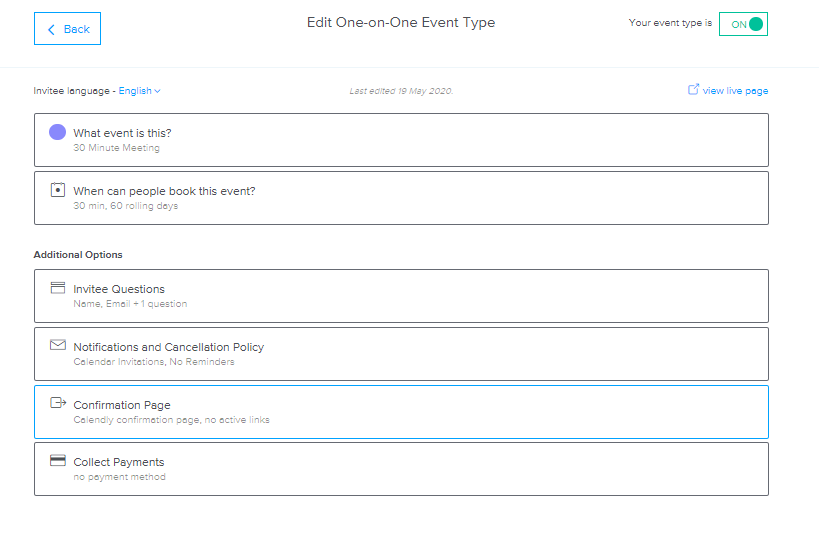820x537 pixels.
Task: Go back using the Back button
Action: (x=67, y=29)
